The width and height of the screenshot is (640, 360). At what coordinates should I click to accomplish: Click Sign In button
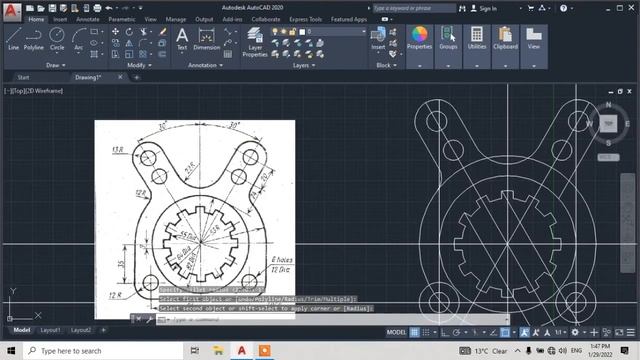(484, 8)
